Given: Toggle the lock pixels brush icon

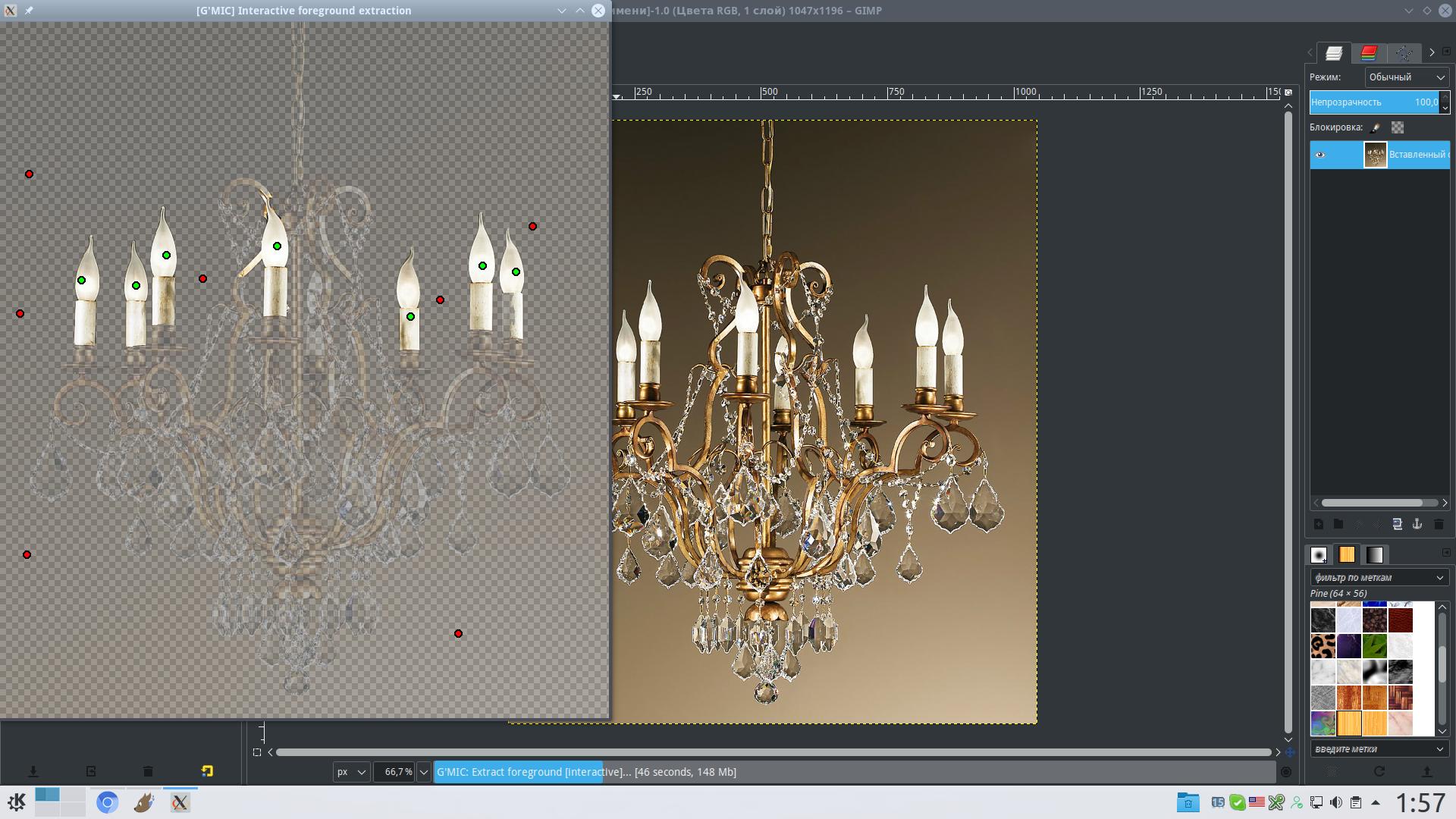Looking at the screenshot, I should click(x=1376, y=127).
